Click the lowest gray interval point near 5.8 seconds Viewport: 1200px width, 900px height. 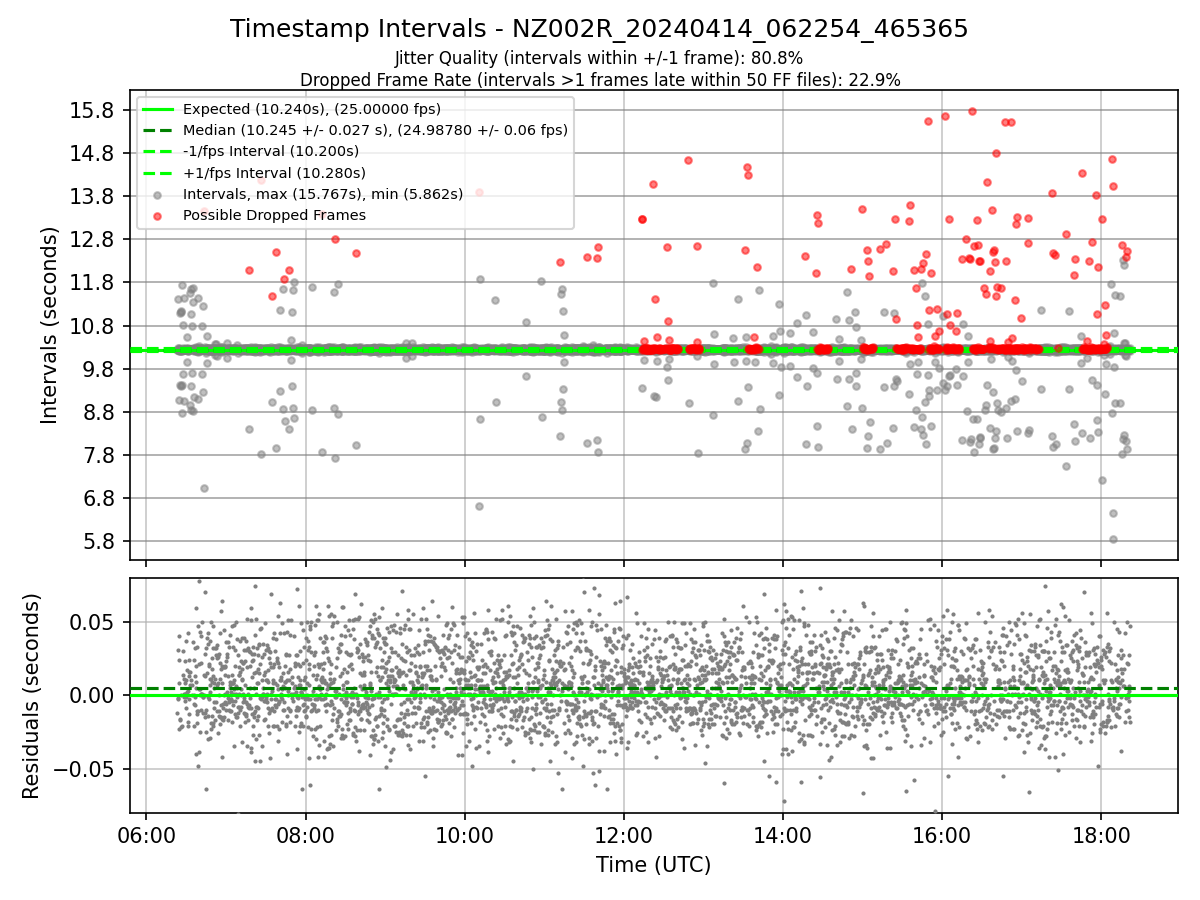[1113, 539]
